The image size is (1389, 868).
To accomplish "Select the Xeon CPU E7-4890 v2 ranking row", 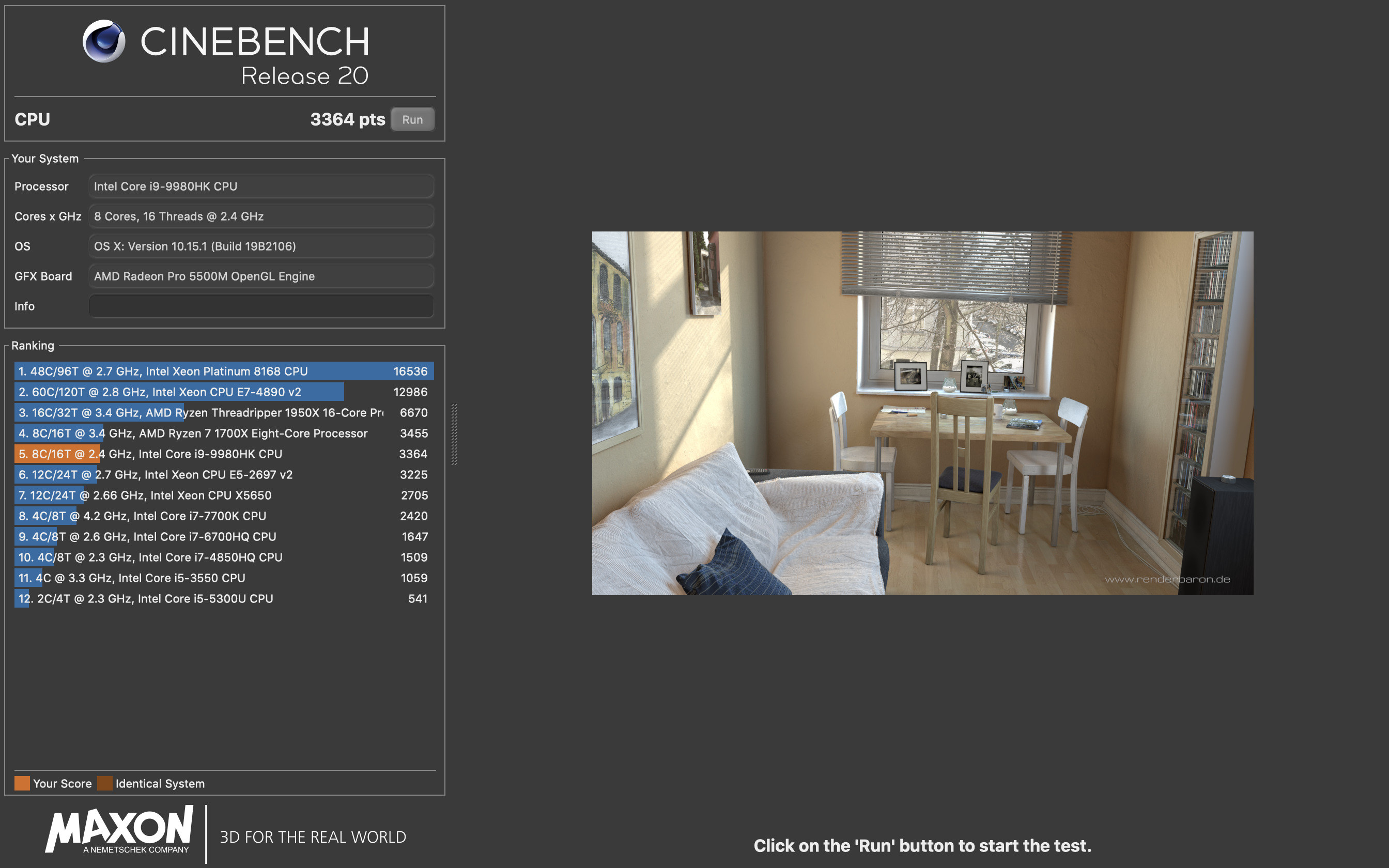I will click(224, 392).
